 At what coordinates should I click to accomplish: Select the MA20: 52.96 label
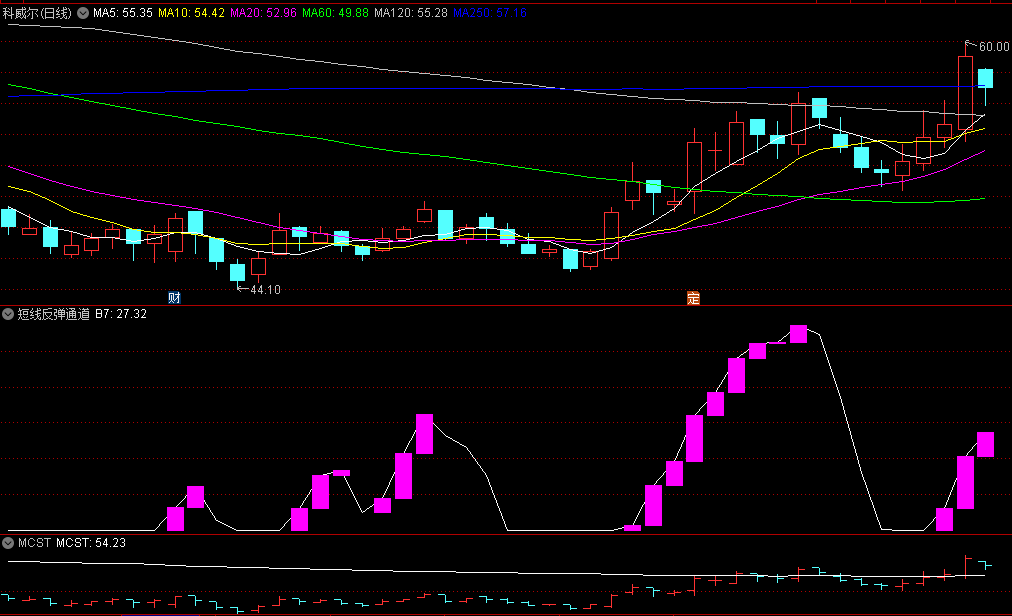(x=263, y=13)
